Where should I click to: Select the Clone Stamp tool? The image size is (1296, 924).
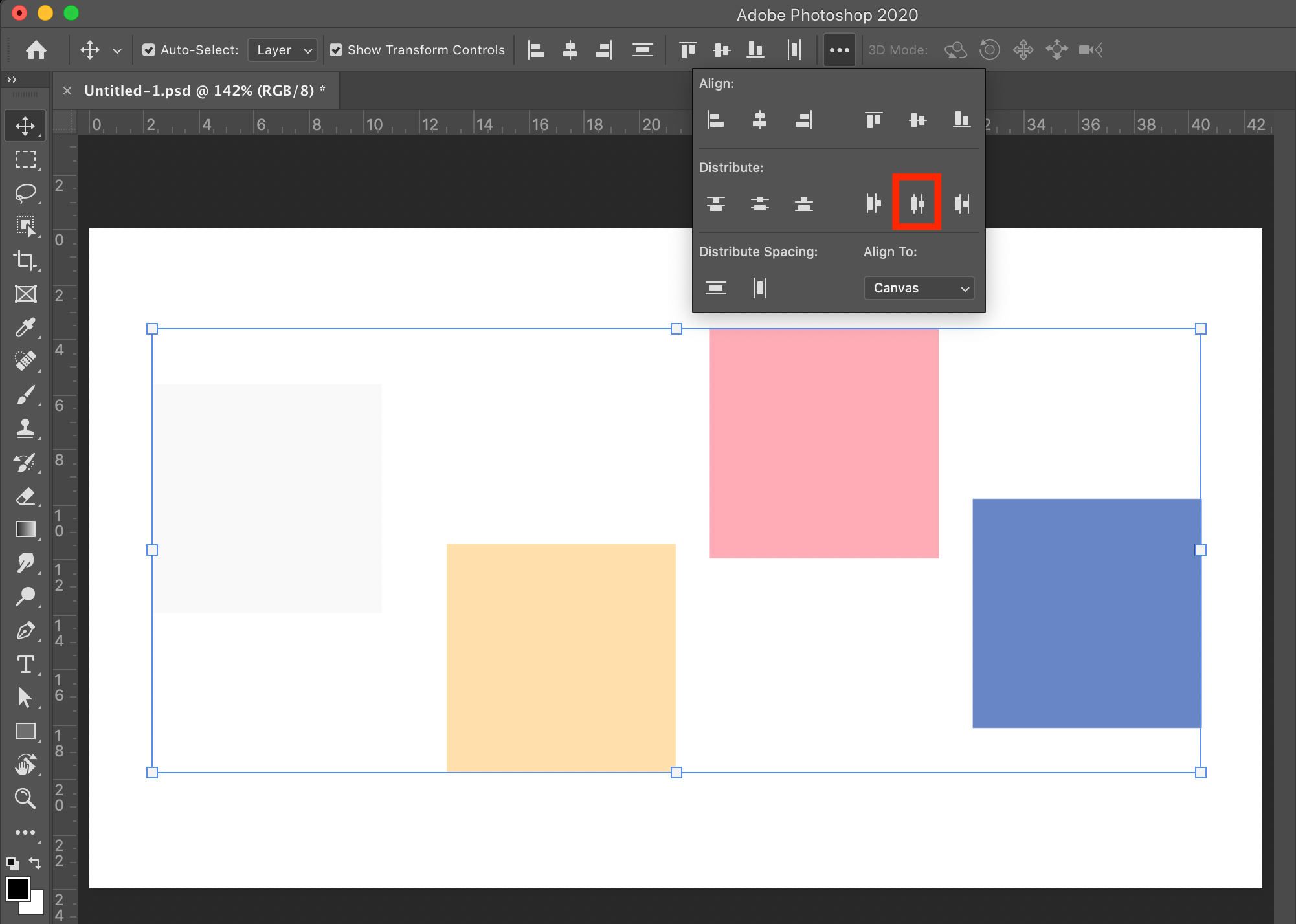click(x=26, y=428)
